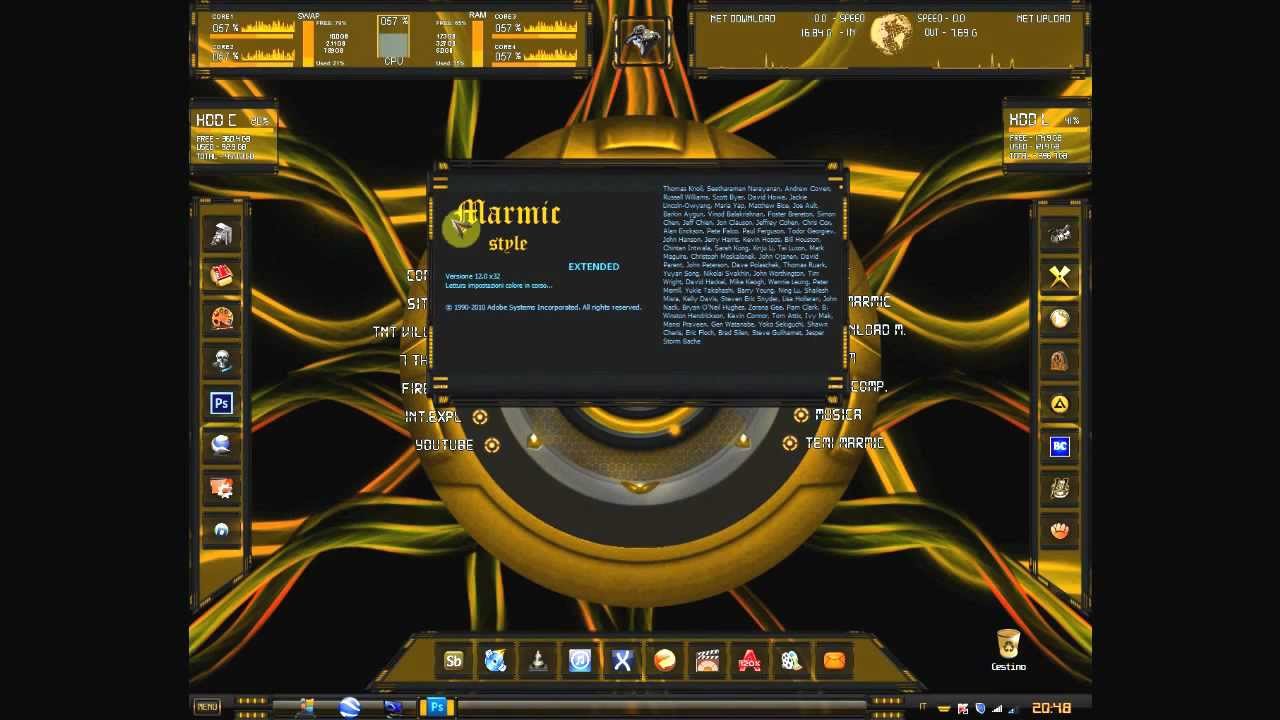Open the INT.EXPL launcher link

click(433, 416)
